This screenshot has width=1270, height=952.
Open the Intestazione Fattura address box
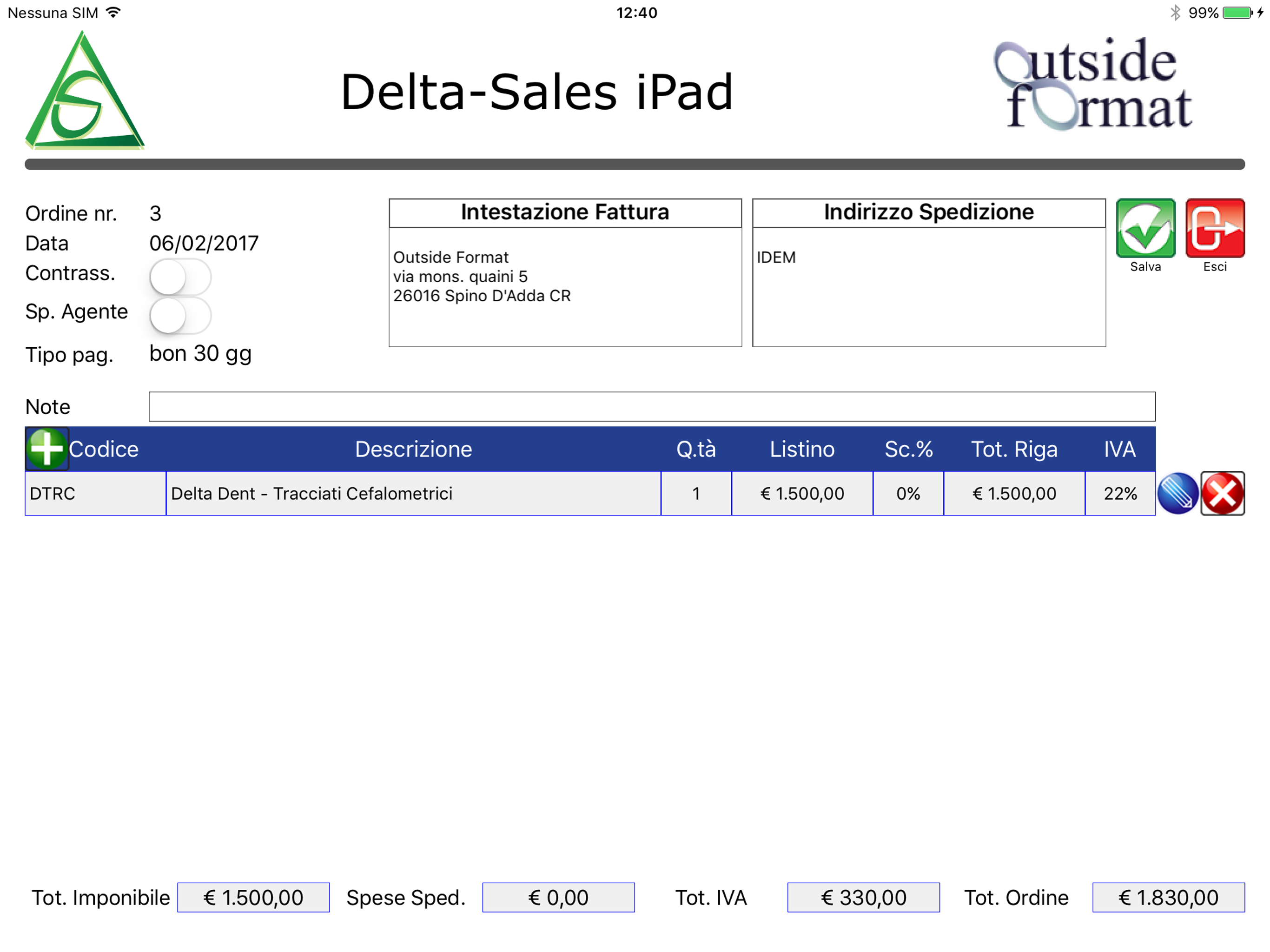pyautogui.click(x=565, y=286)
